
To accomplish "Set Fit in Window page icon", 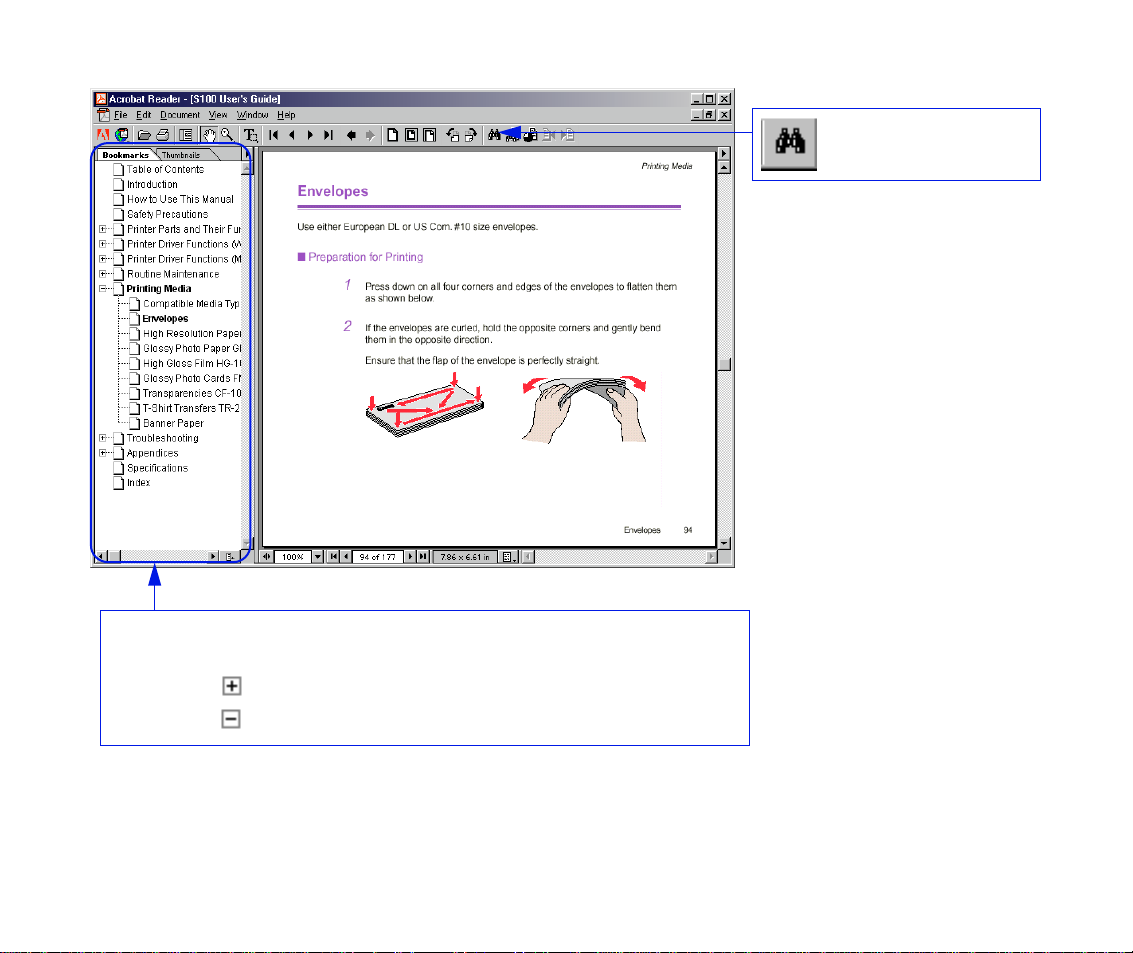I will pyautogui.click(x=411, y=135).
